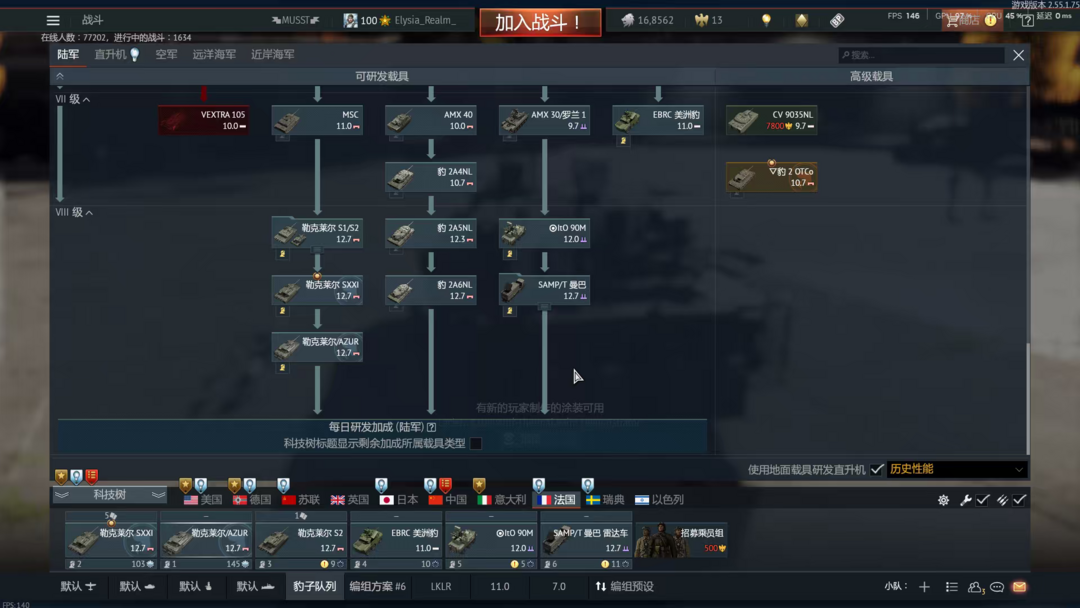Collapse the VIII 级 rank section

88,213
